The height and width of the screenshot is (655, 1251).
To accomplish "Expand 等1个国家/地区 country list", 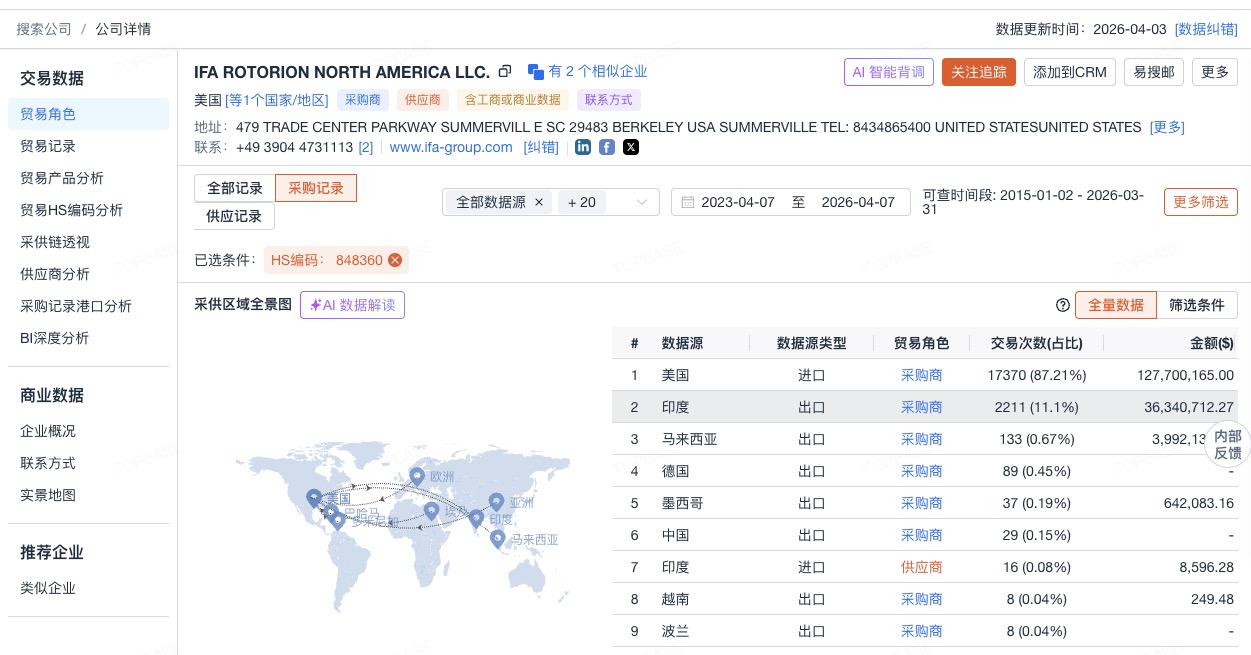I will tap(275, 100).
